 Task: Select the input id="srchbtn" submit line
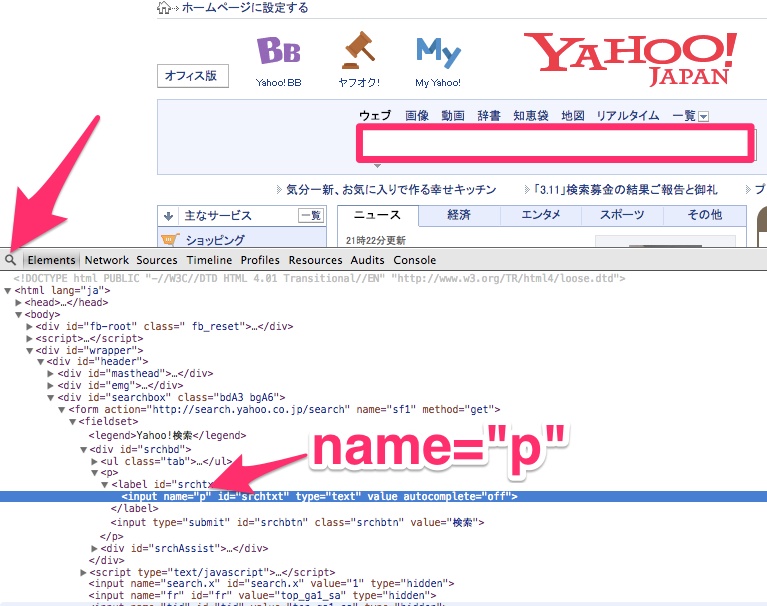[x=297, y=522]
